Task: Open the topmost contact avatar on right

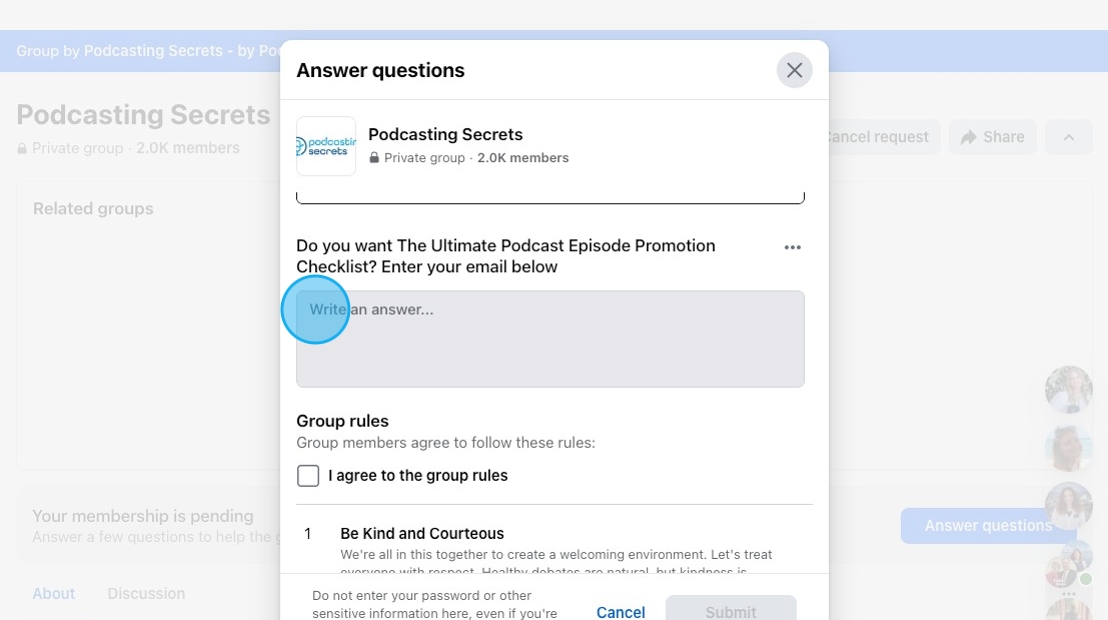Action: pos(1068,389)
